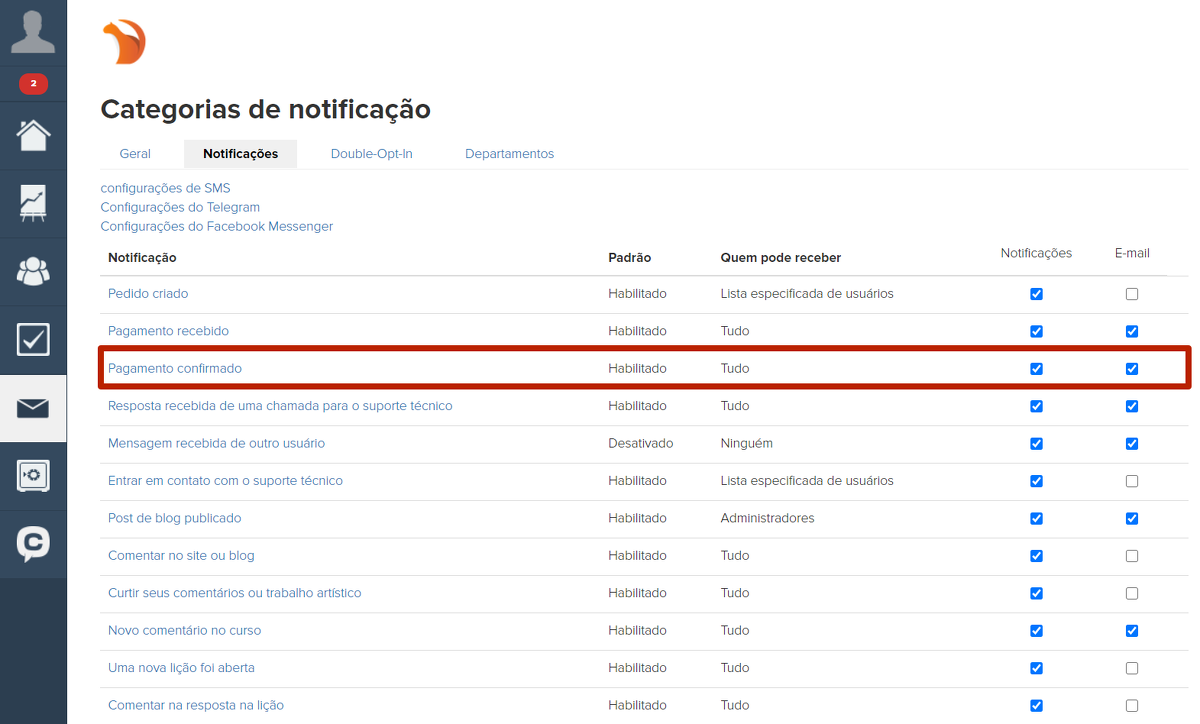
Task: Open configurações de SMS link
Action: click(165, 188)
